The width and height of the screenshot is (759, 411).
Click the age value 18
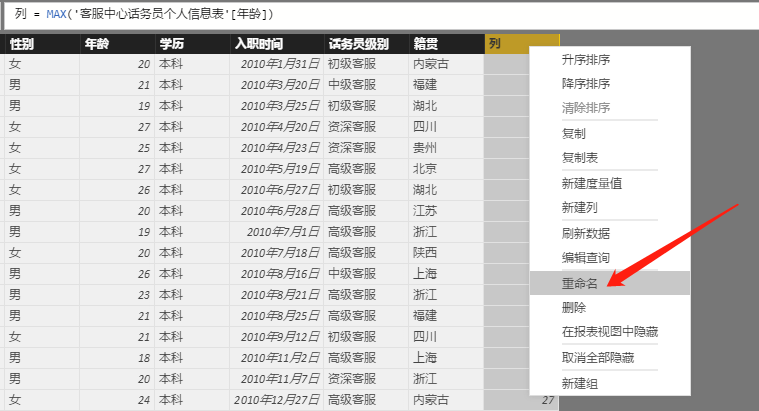[144, 358]
